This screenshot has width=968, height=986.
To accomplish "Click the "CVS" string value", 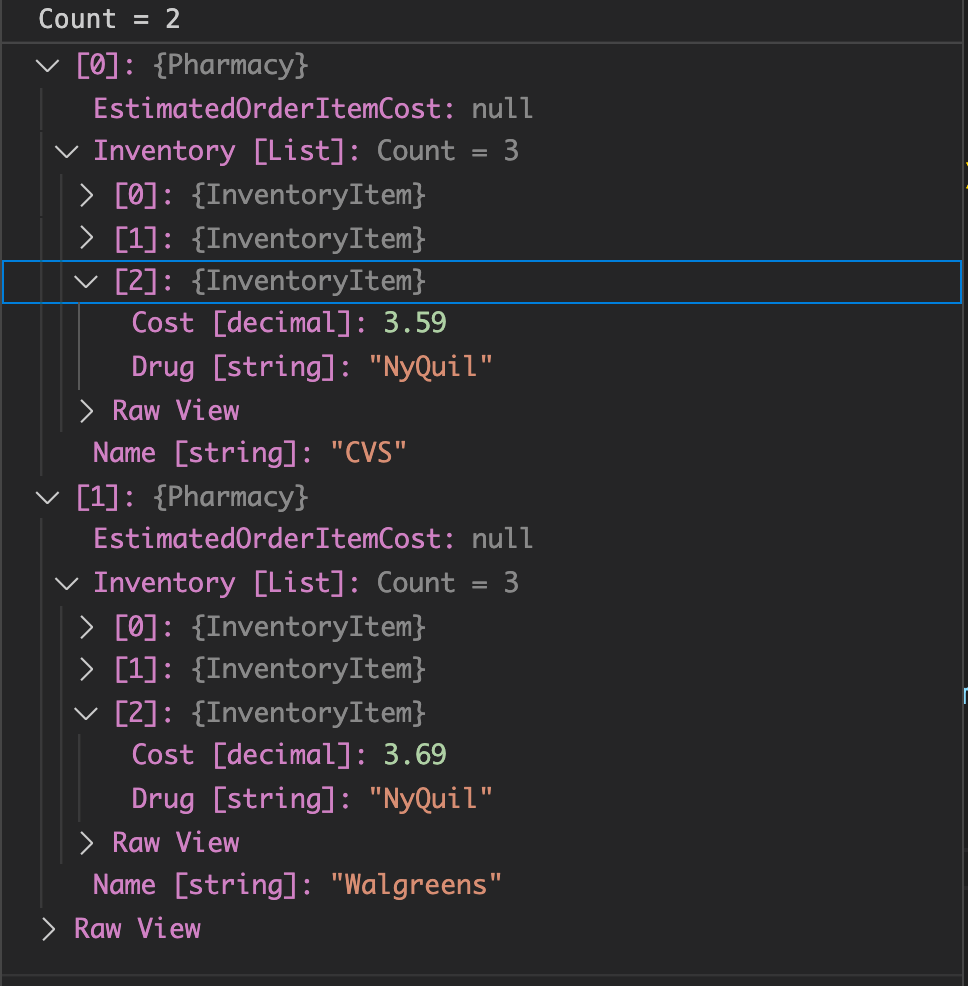I will point(369,452).
